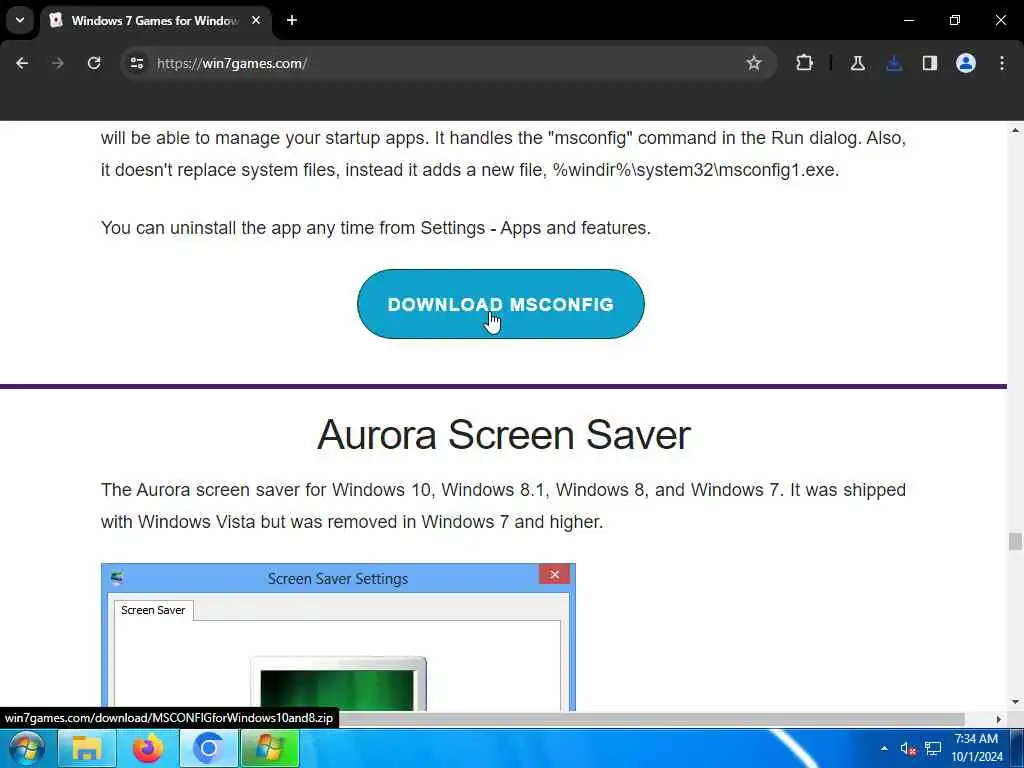1024x768 pixels.
Task: Show the downloads tray
Action: 894,63
